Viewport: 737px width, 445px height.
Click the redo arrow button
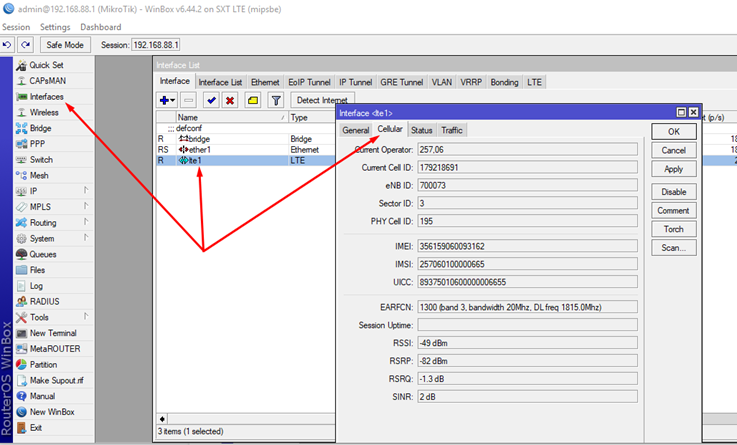point(25,45)
